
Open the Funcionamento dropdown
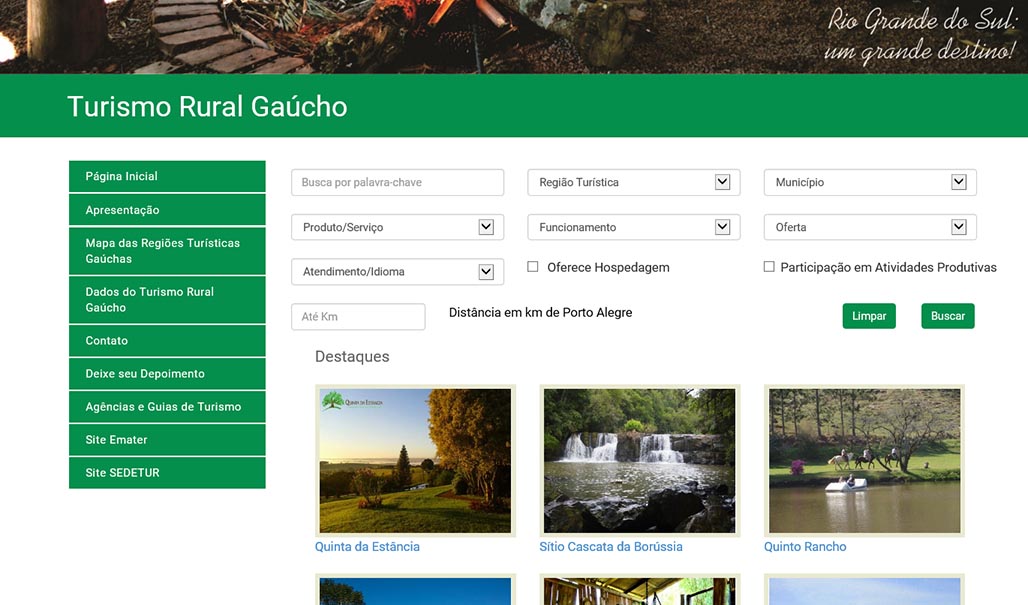click(634, 227)
